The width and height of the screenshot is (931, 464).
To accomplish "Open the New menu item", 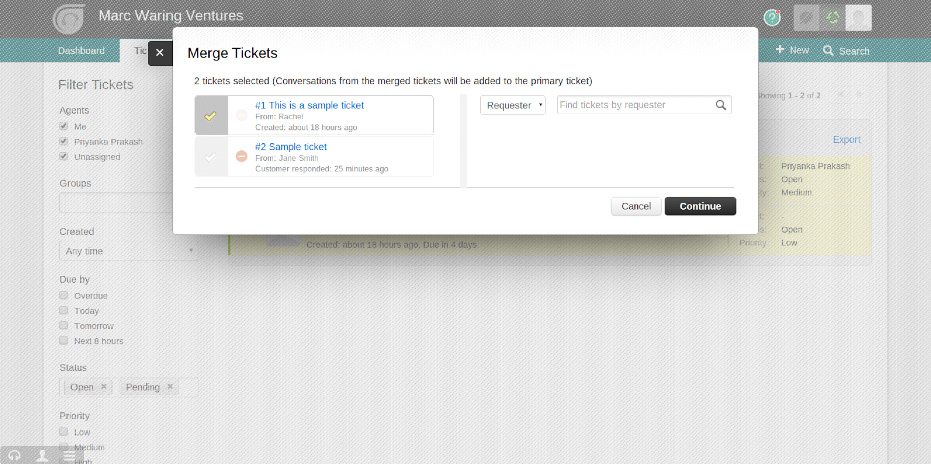I will [x=792, y=50].
